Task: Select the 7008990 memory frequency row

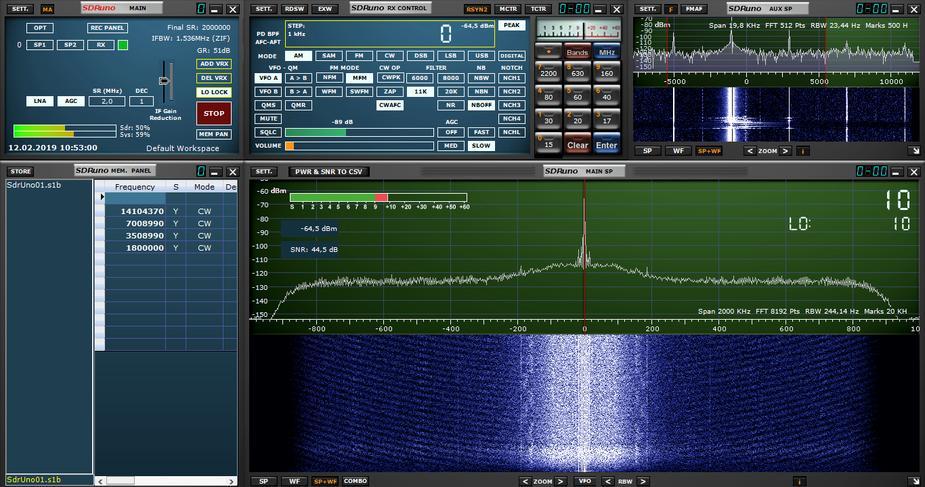Action: tap(171, 223)
